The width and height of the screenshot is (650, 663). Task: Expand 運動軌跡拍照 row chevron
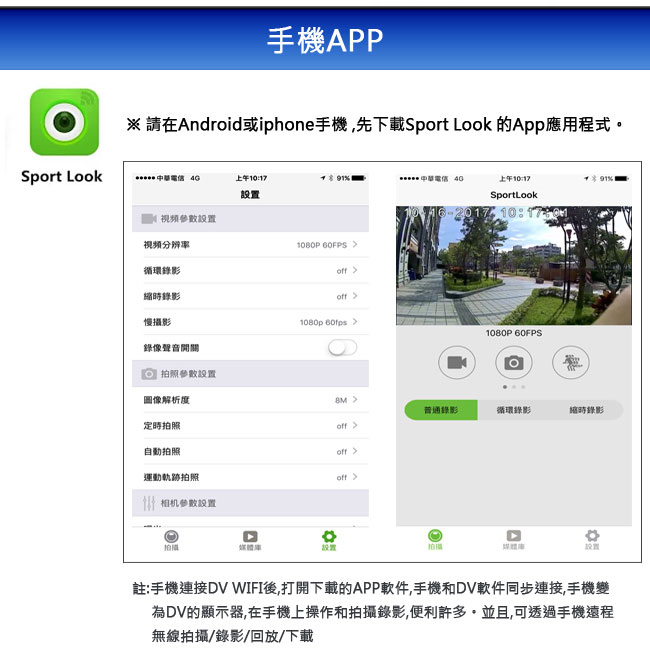click(x=355, y=477)
